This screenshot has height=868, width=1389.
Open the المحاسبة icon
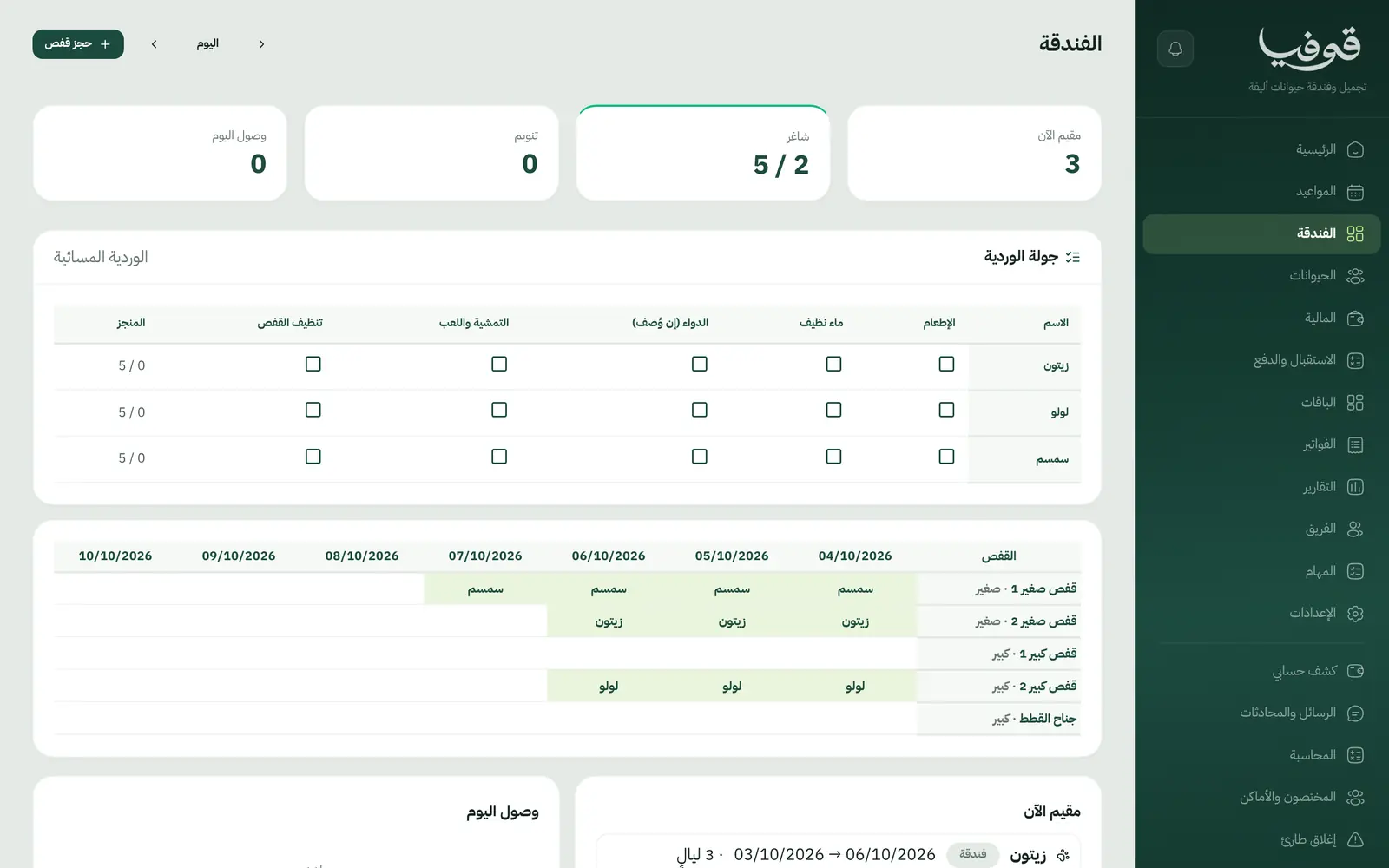tap(1355, 755)
